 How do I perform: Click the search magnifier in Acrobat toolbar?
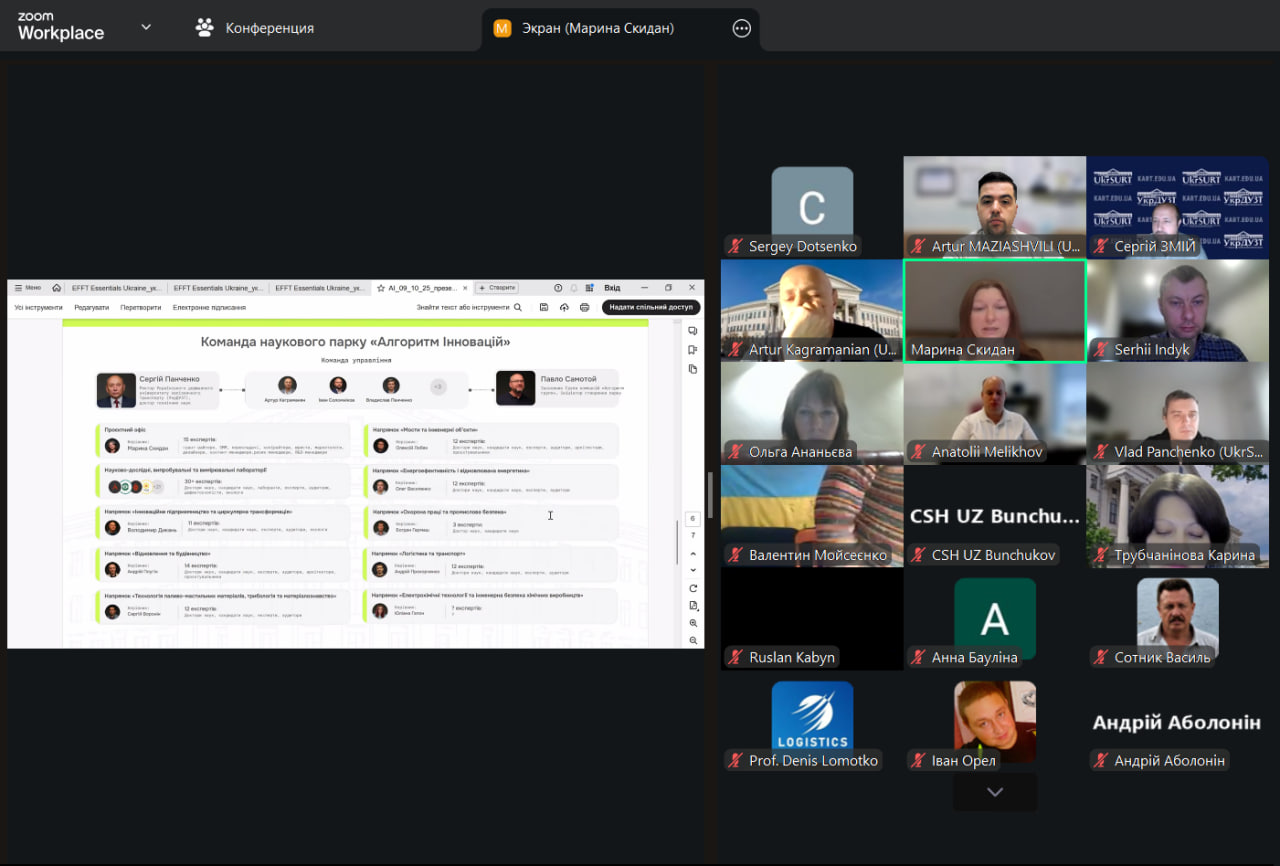click(x=517, y=307)
